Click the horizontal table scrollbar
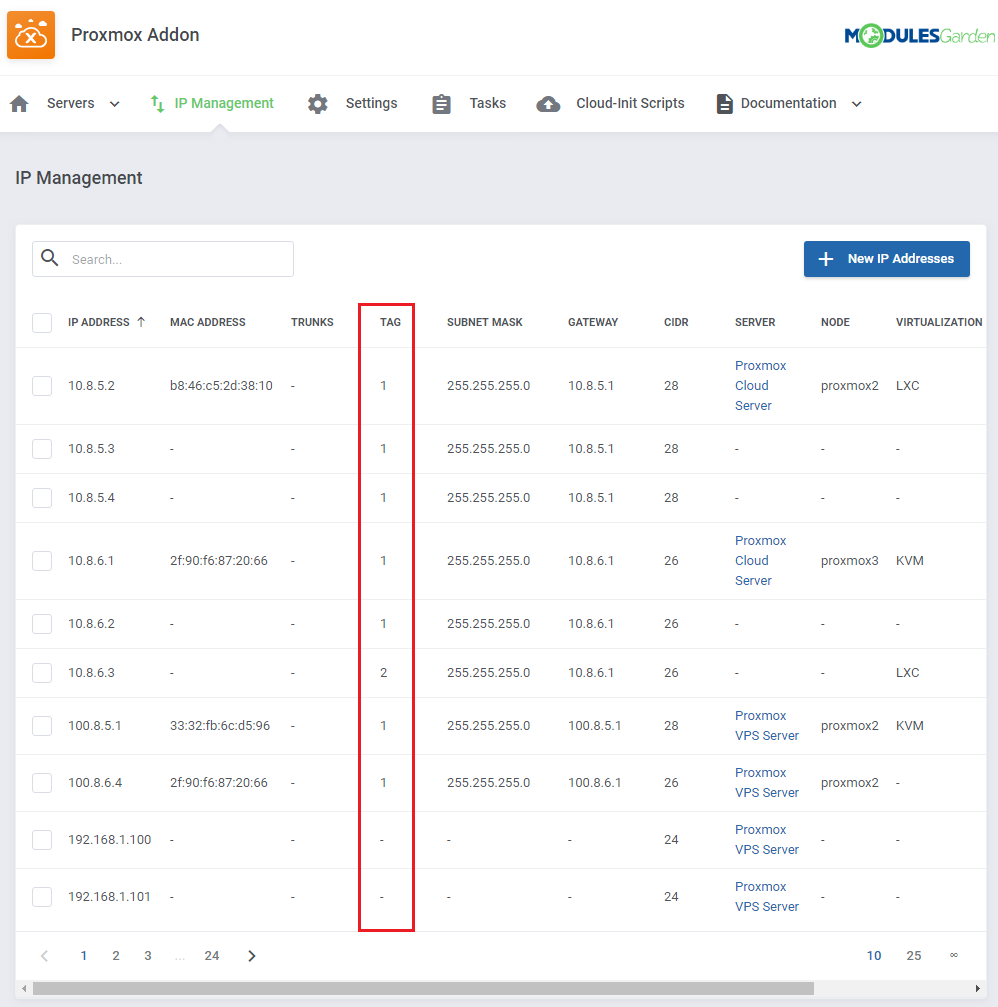This screenshot has width=998, height=1007. coord(423,988)
